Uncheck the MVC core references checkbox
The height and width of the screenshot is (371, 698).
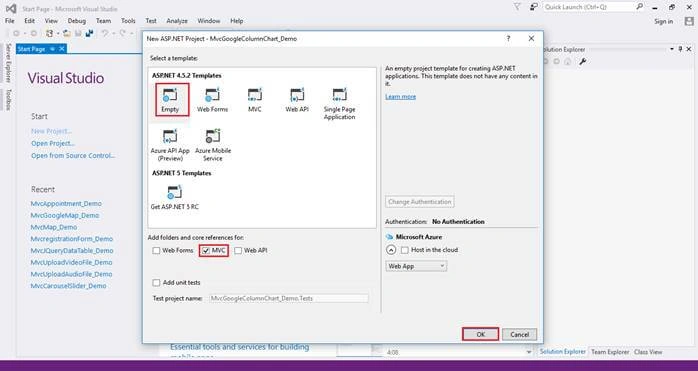[206, 251]
